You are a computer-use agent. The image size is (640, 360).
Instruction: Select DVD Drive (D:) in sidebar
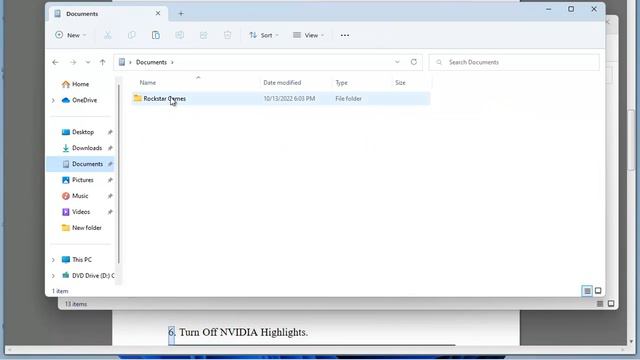point(92,276)
